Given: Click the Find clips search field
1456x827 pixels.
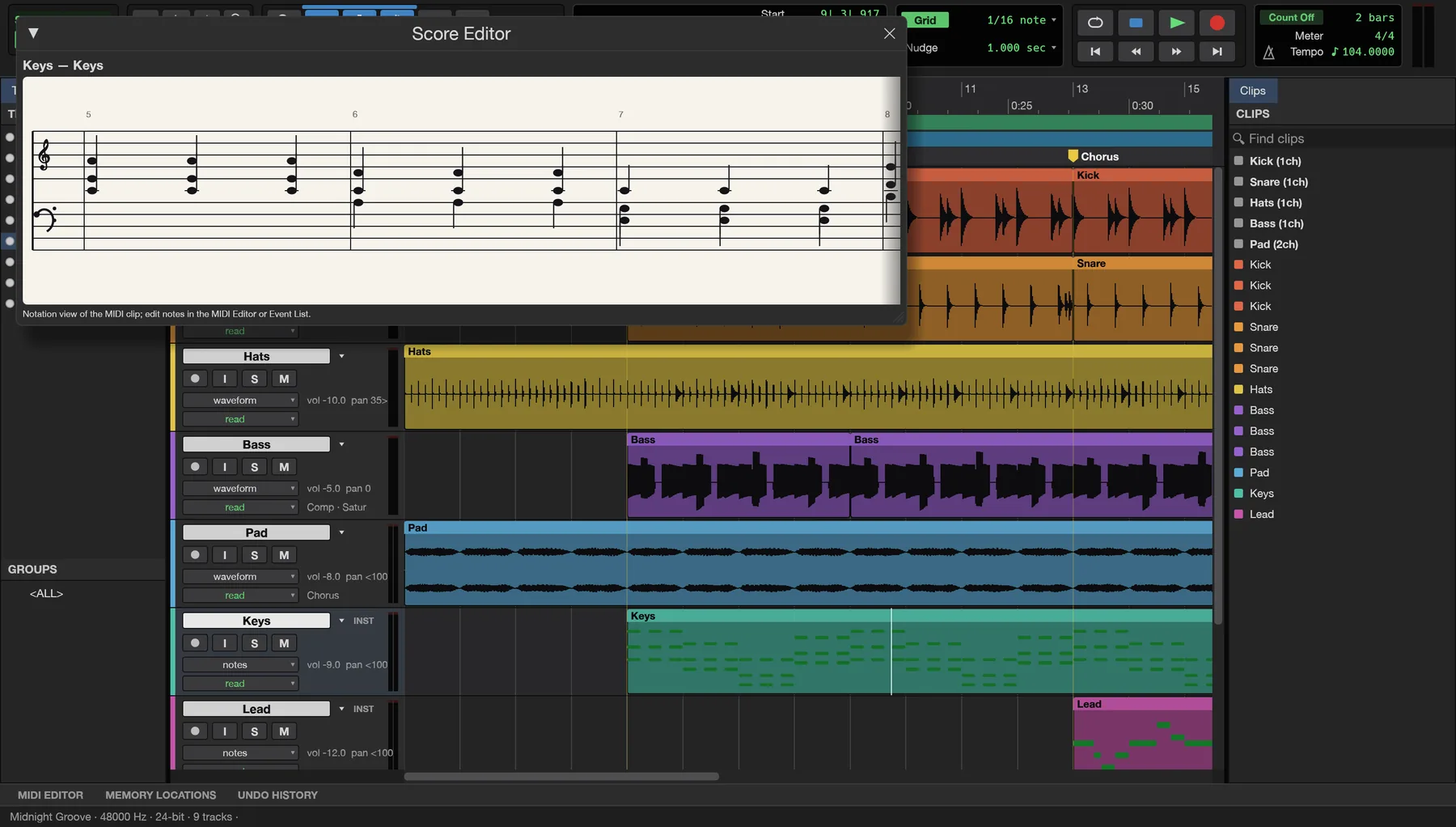Looking at the screenshot, I should point(1342,138).
